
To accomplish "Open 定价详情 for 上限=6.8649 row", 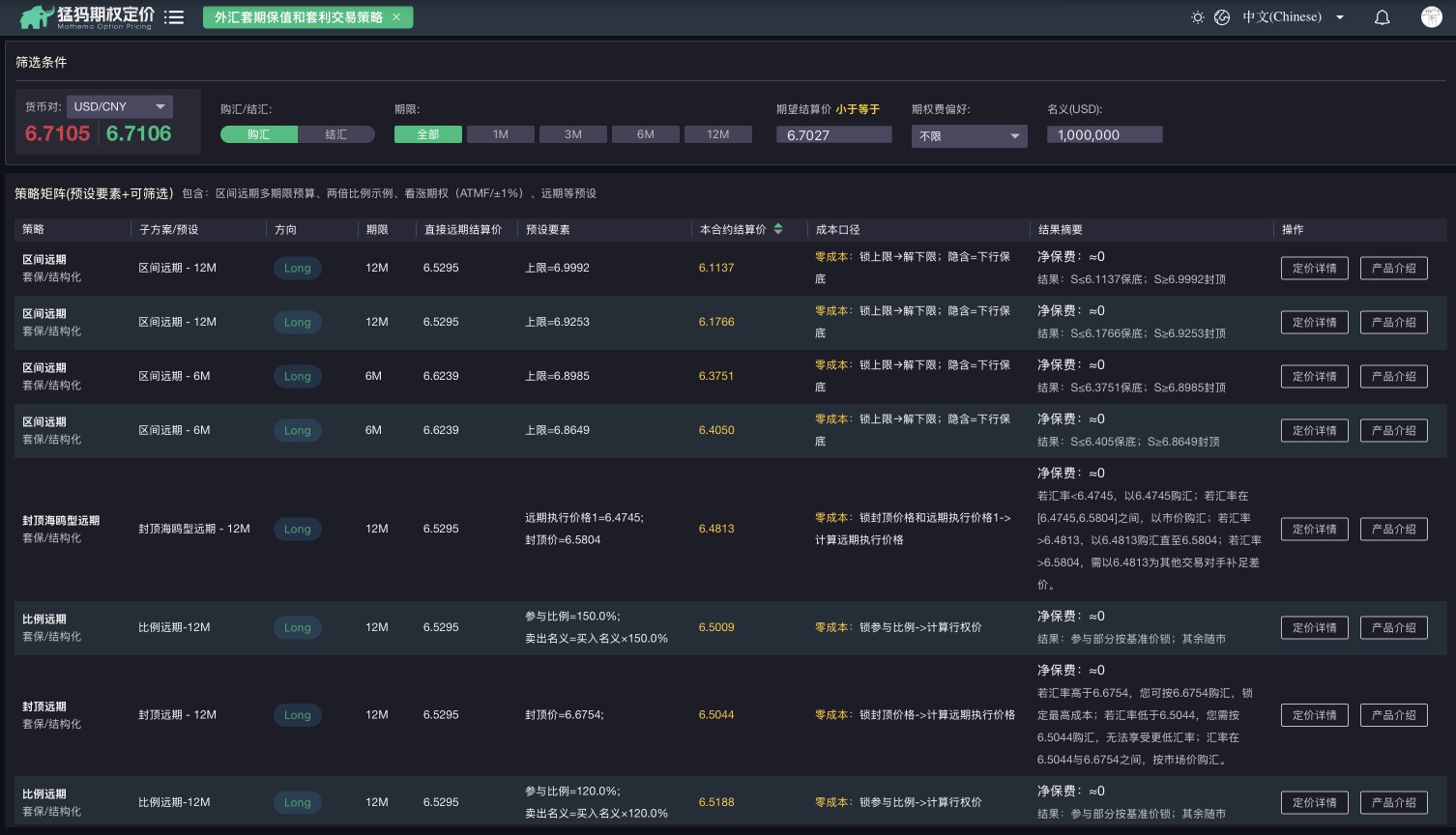I will point(1315,431).
